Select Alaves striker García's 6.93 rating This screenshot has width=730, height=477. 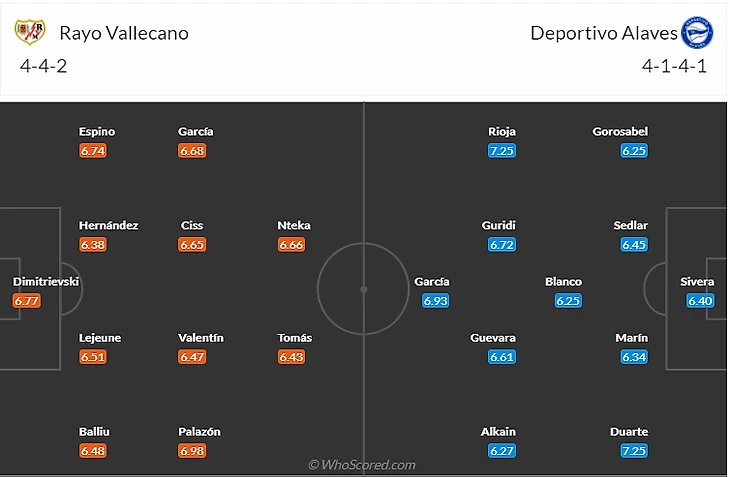[x=435, y=300]
